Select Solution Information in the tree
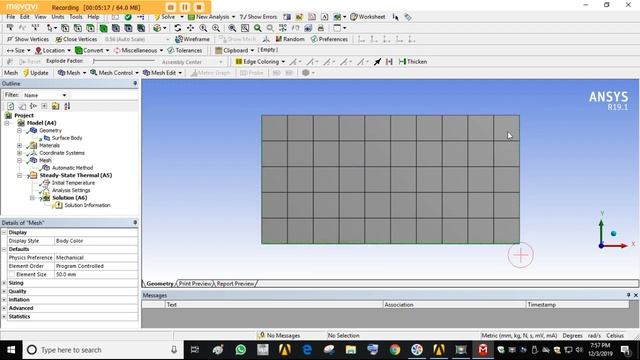 [87, 205]
